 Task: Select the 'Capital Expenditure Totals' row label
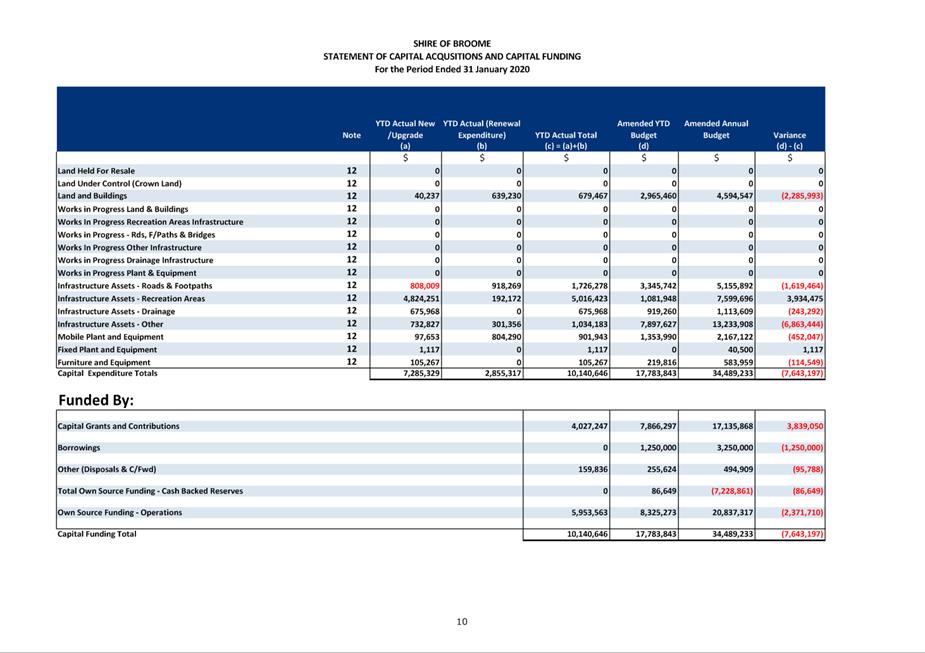[107, 374]
